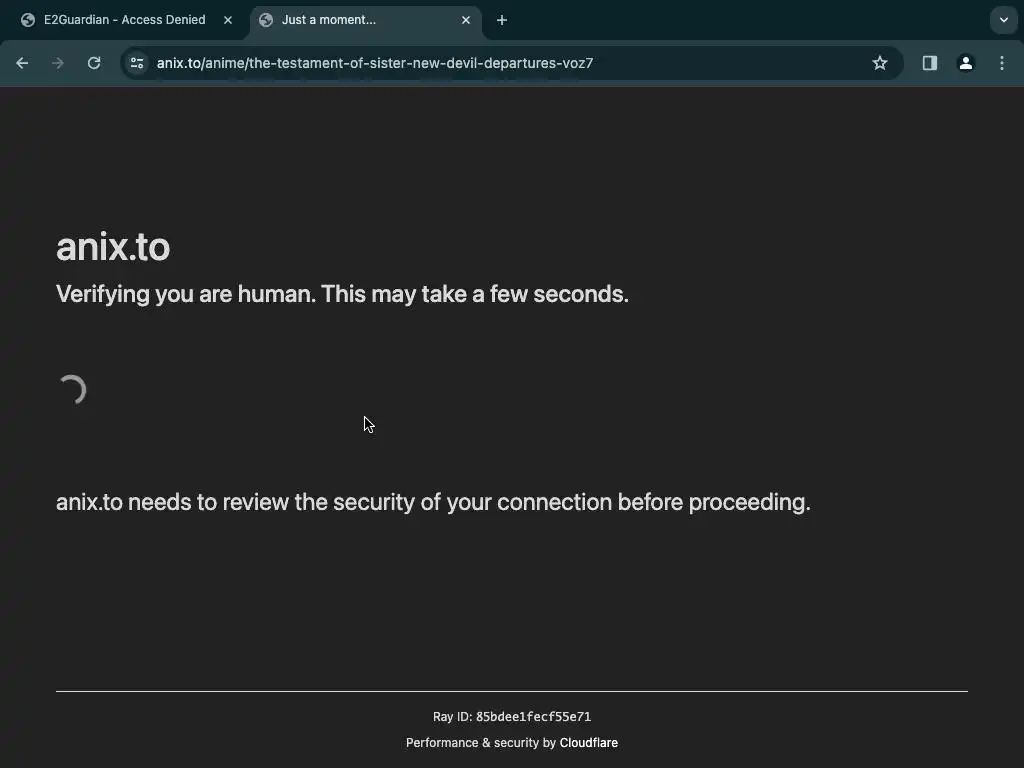Open the Cloudflare link in footer
This screenshot has height=768, width=1024.
[x=589, y=743]
